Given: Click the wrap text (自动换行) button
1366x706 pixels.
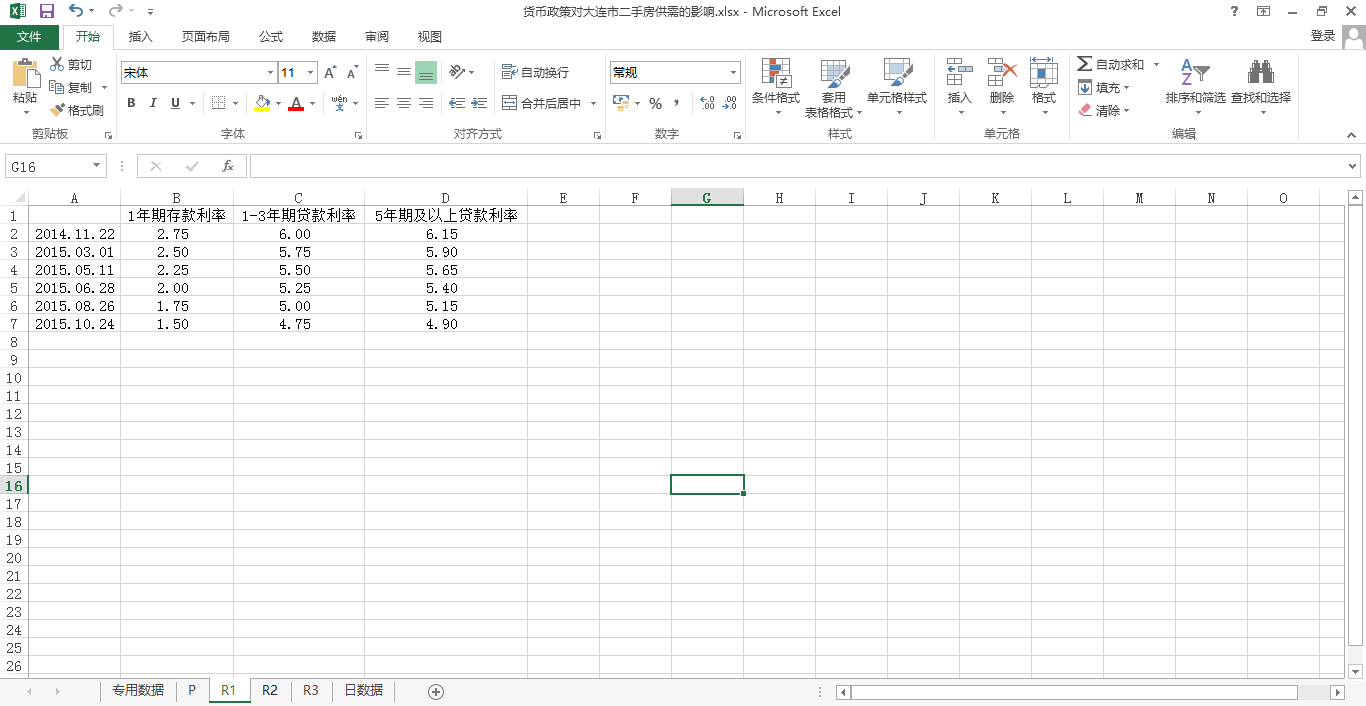Looking at the screenshot, I should (x=536, y=72).
